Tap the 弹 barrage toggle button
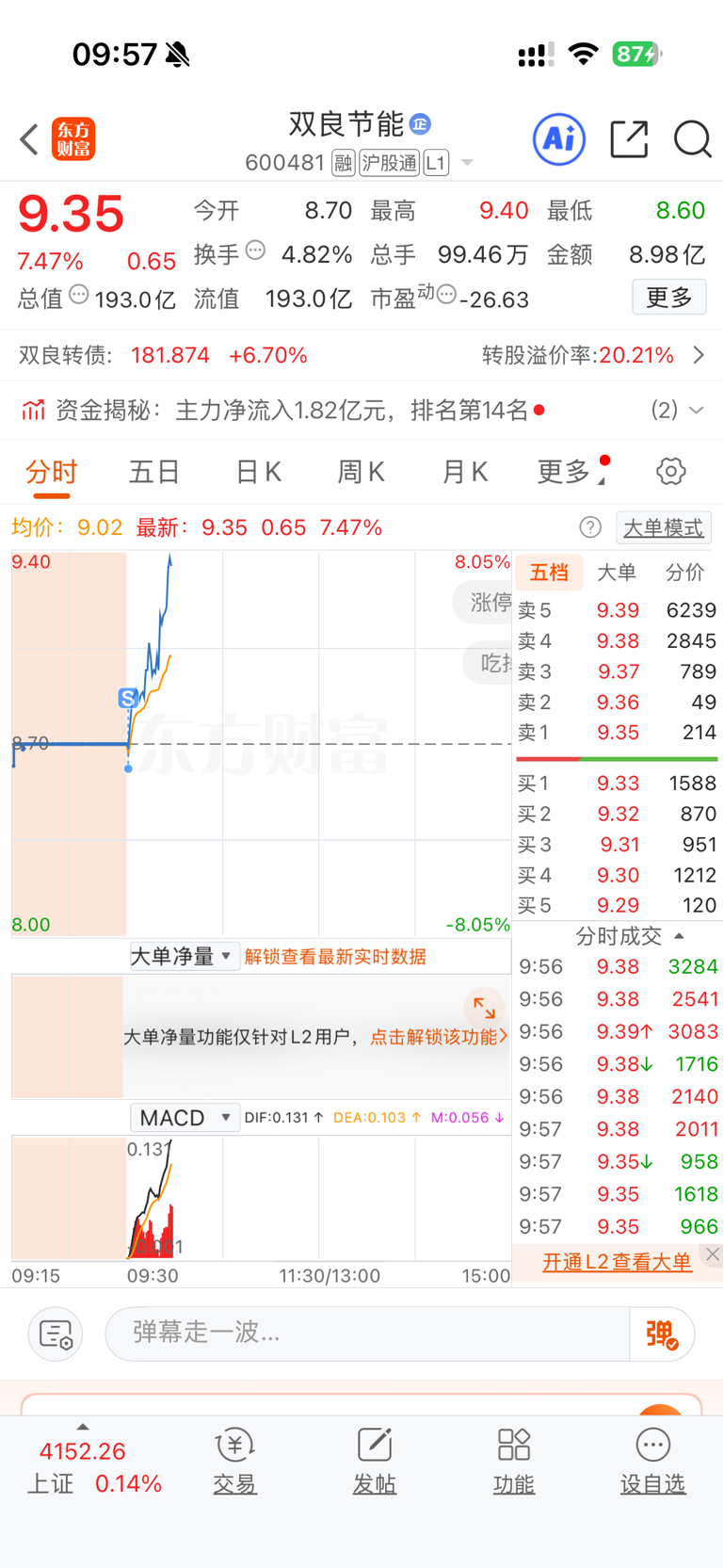 click(662, 1334)
